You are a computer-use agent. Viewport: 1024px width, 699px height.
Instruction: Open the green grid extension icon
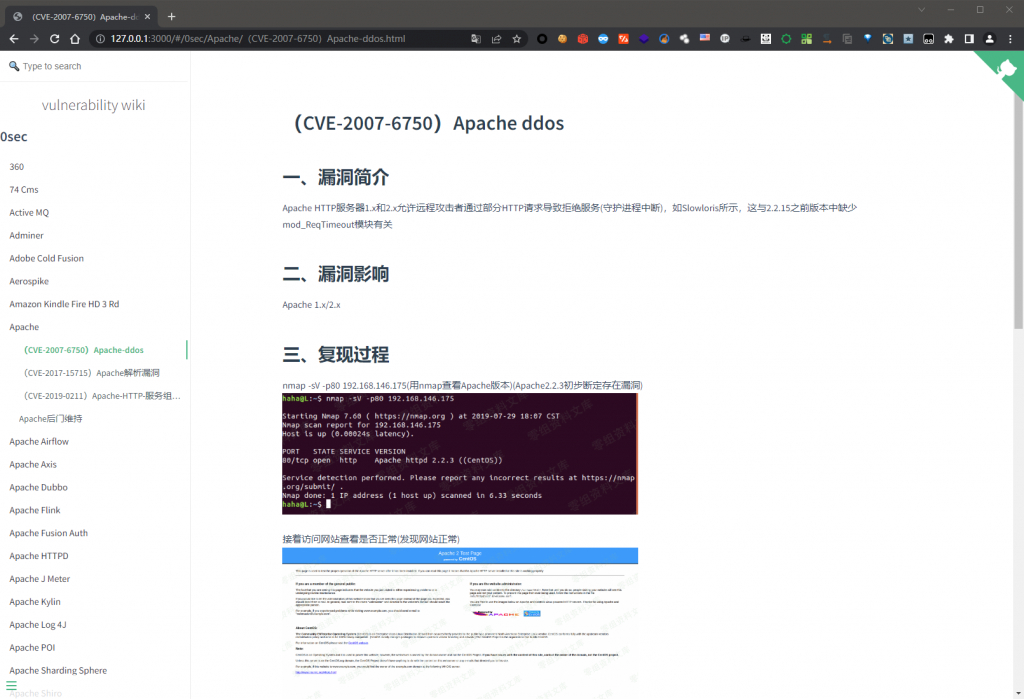pyautogui.click(x=807, y=39)
